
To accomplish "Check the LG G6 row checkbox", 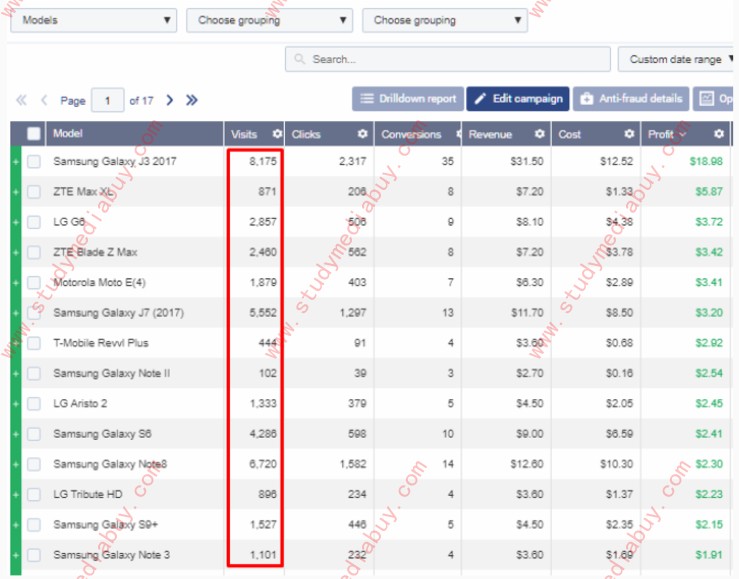I will 34,222.
